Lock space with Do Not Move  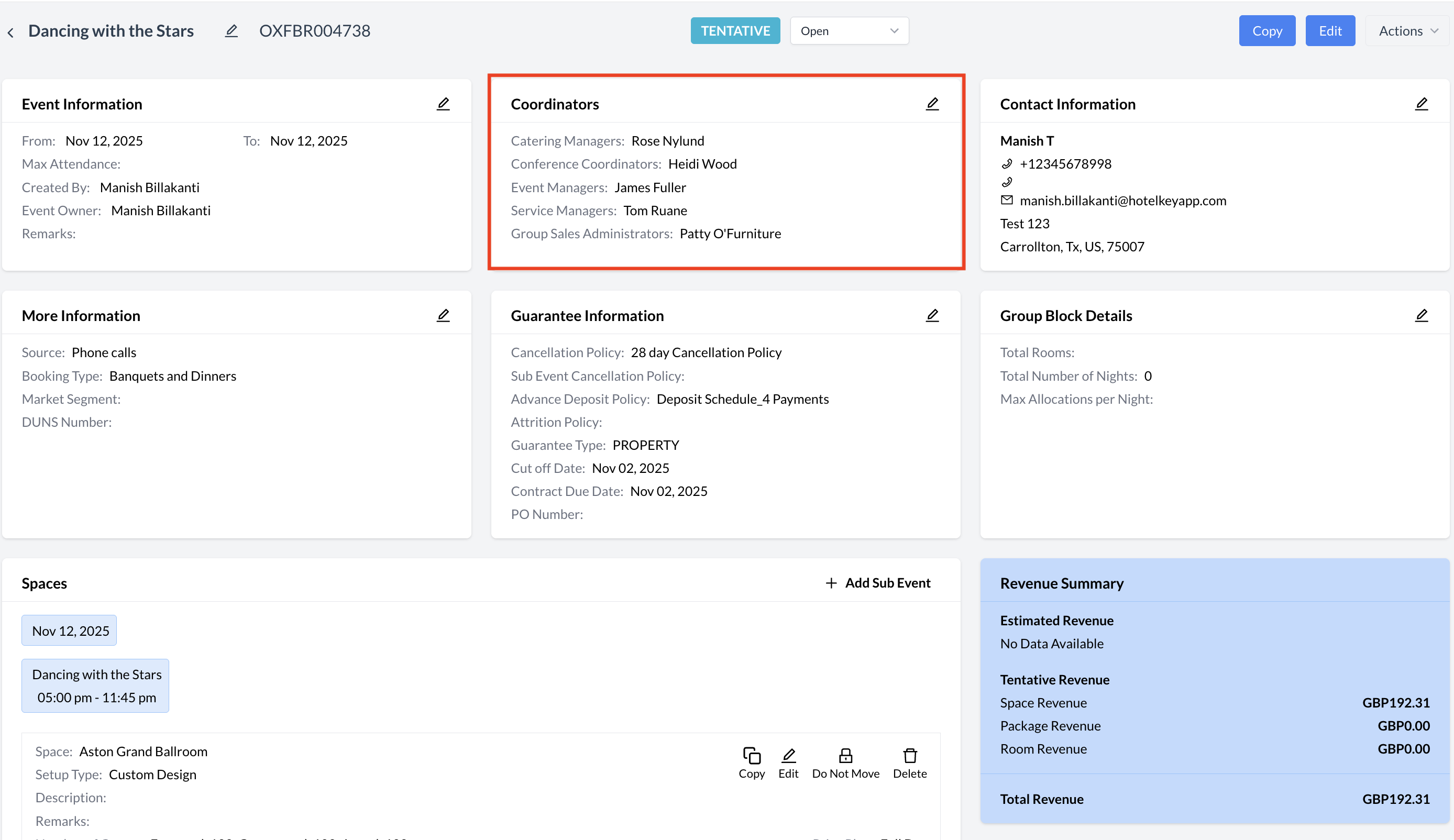click(845, 762)
